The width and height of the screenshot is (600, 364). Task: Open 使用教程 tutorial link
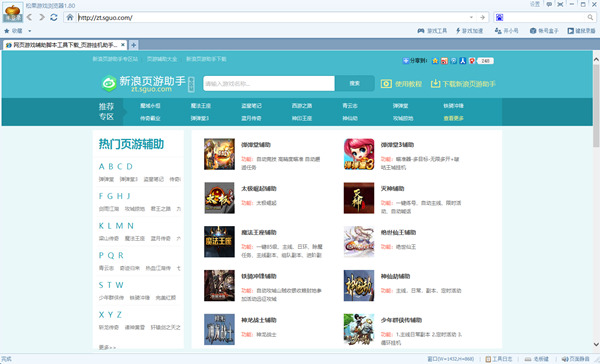pyautogui.click(x=401, y=84)
